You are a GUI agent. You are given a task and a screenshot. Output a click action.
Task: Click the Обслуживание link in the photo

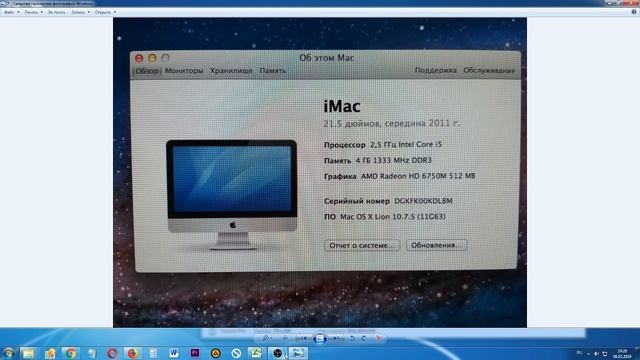pyautogui.click(x=489, y=70)
